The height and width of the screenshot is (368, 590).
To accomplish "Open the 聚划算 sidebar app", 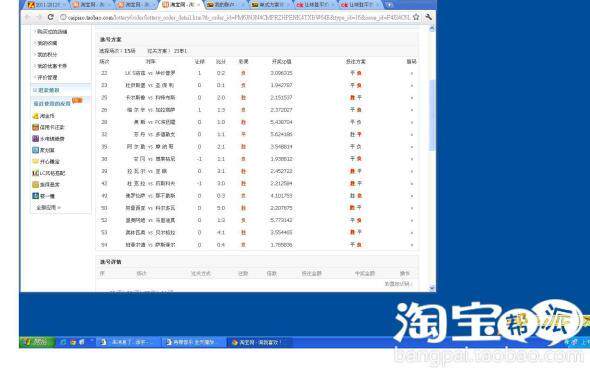I will pyautogui.click(x=43, y=150).
